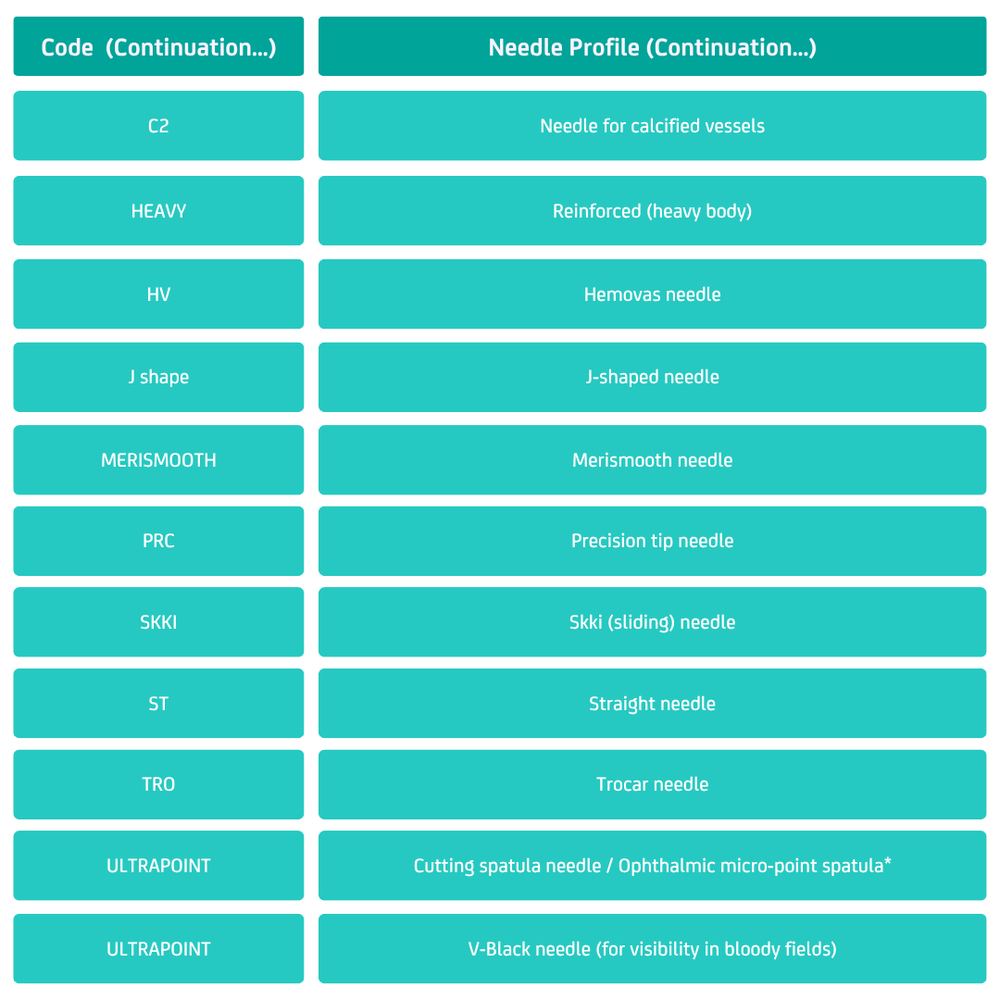The height and width of the screenshot is (1000, 1000).
Task: Select the C2 code cell
Action: click(158, 126)
